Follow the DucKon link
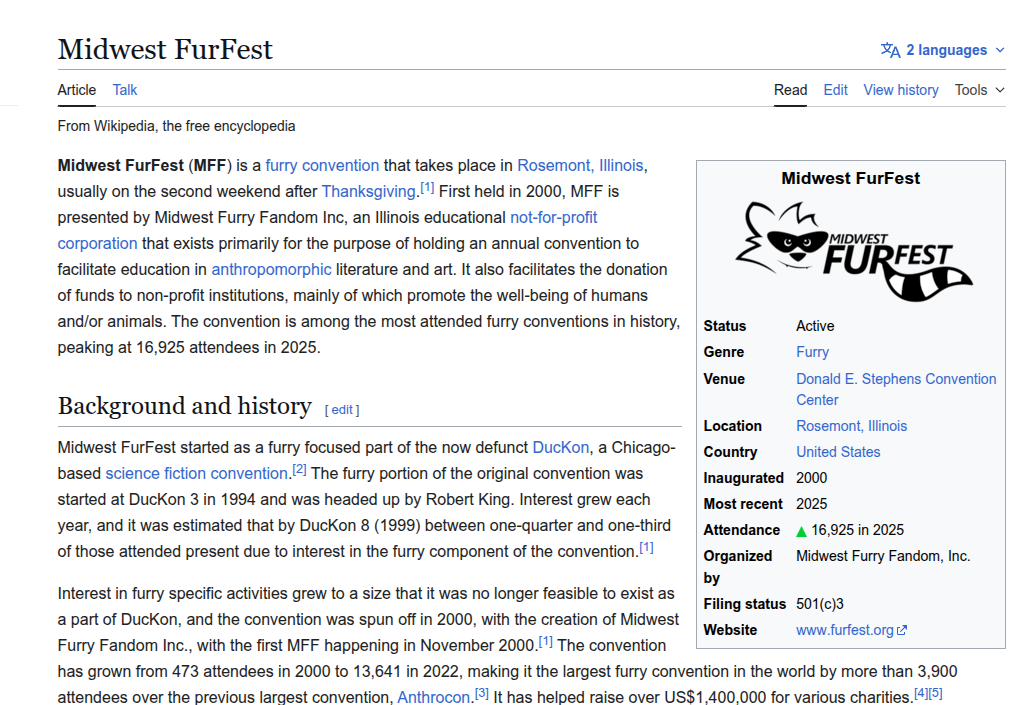This screenshot has height=705, width=1017. click(560, 447)
